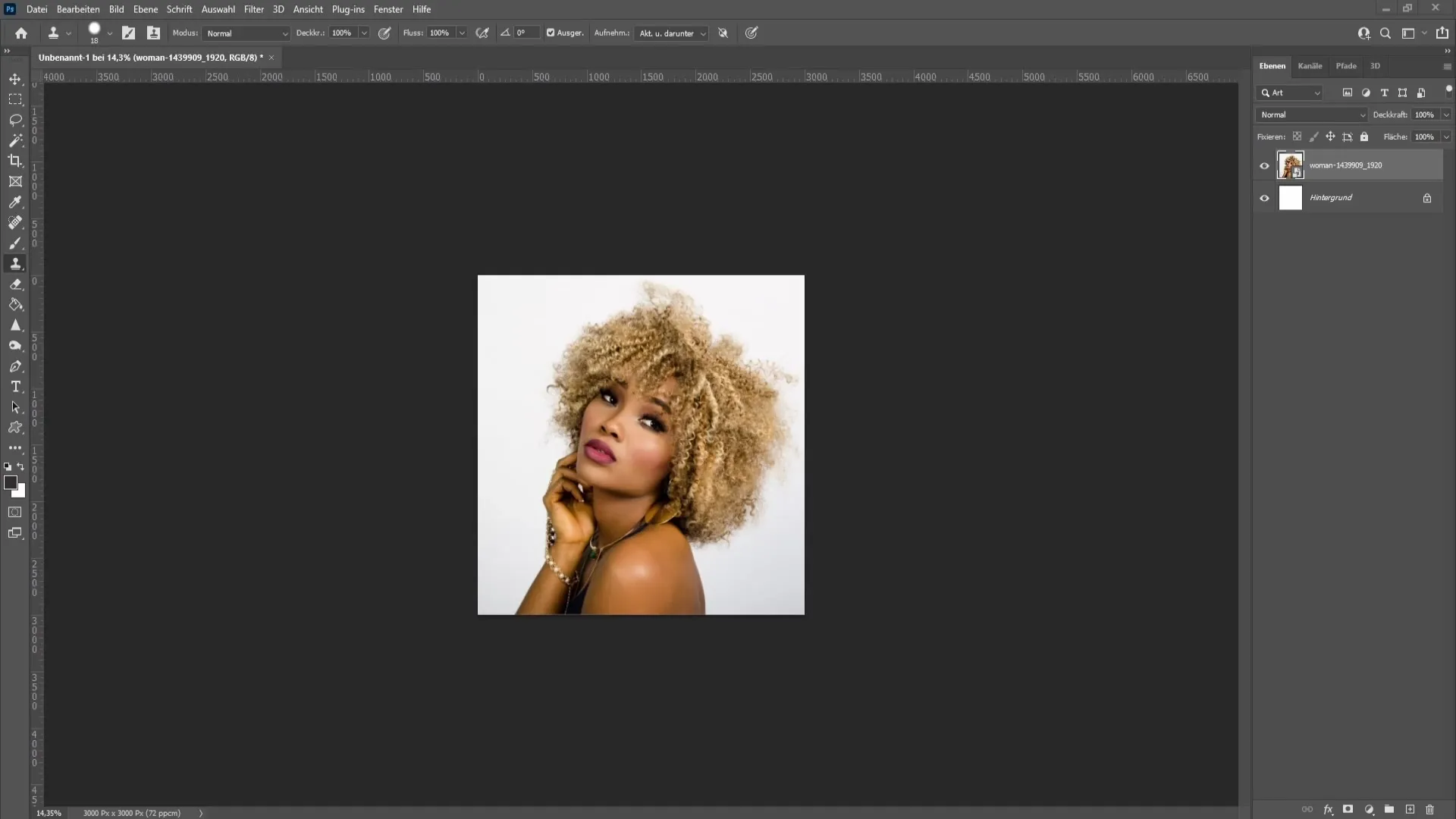Select the Clone Stamp tool
The width and height of the screenshot is (1456, 819).
tap(15, 264)
